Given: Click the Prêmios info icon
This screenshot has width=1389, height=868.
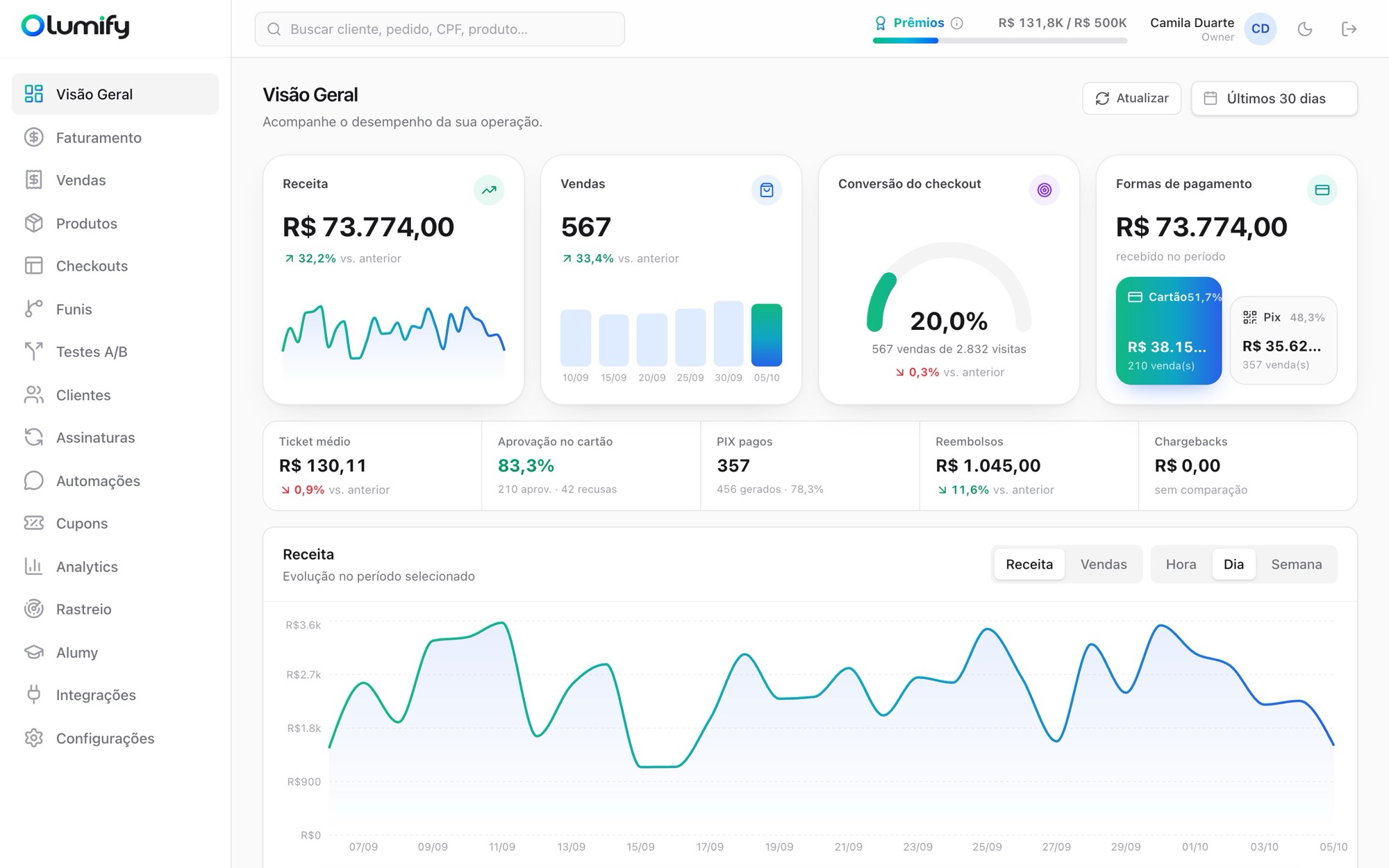Looking at the screenshot, I should click(x=957, y=23).
